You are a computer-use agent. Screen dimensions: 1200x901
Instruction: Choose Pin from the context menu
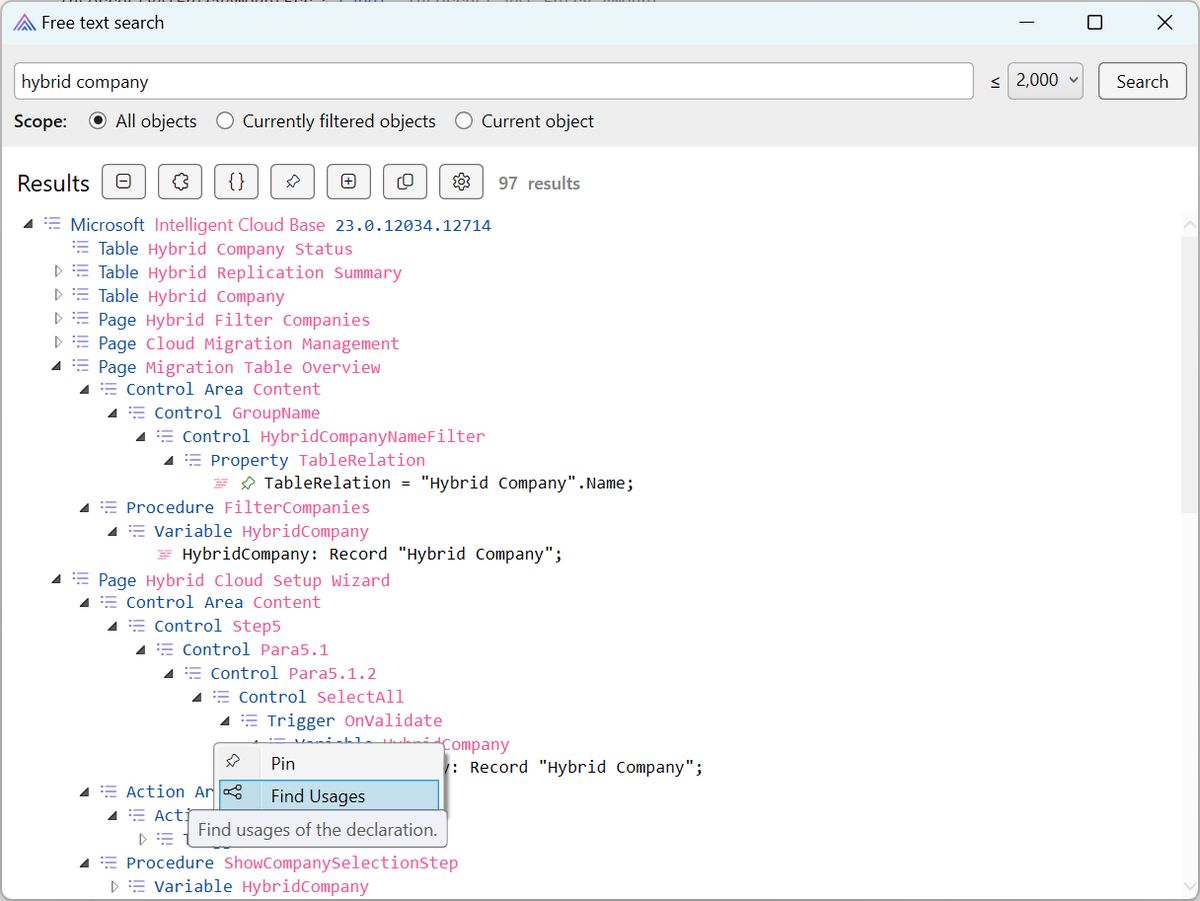[329, 763]
